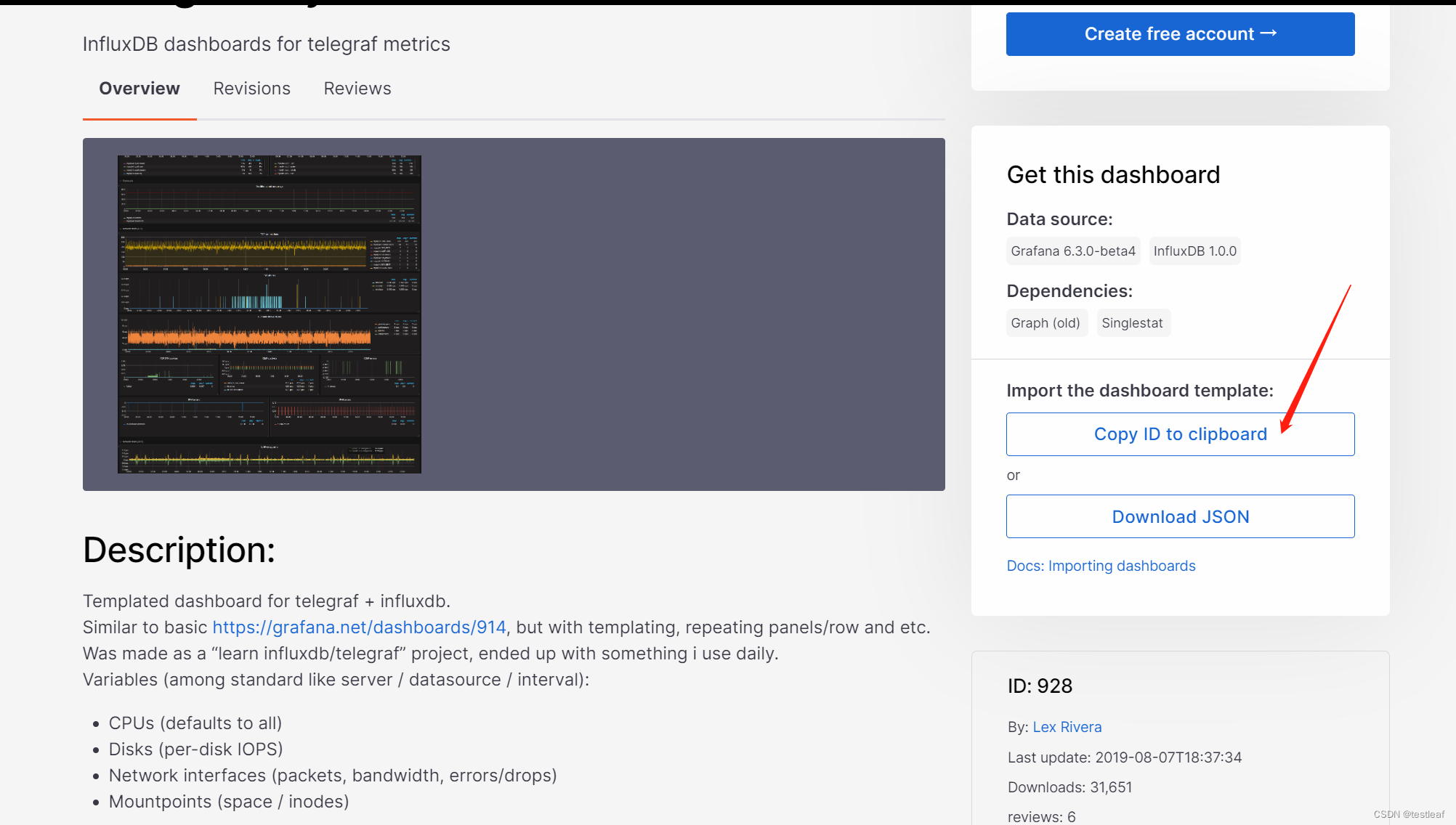Click the Last update timestamp text
1456x825 pixels.
tap(1125, 757)
